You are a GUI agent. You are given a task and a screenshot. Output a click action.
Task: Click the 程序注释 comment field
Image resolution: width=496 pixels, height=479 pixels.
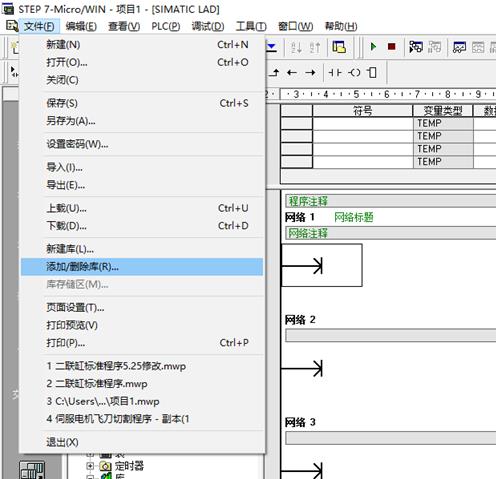pos(391,201)
